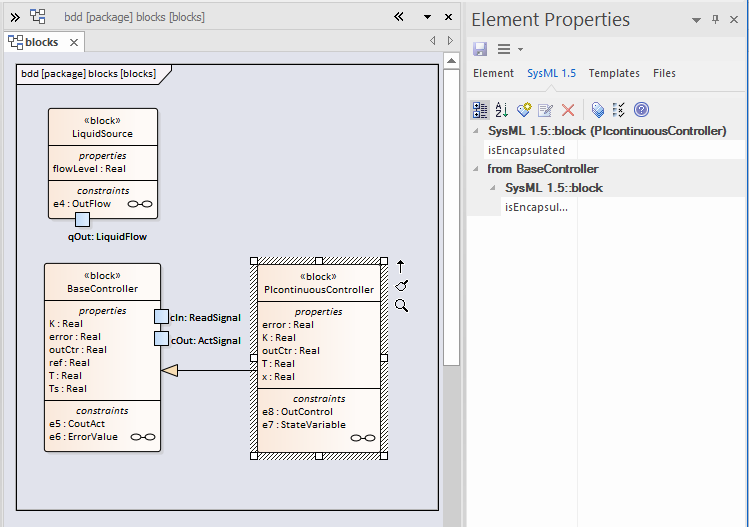This screenshot has height=527, width=749.
Task: Click the quick linker arrow beside PIcontinuousController
Action: click(x=401, y=266)
